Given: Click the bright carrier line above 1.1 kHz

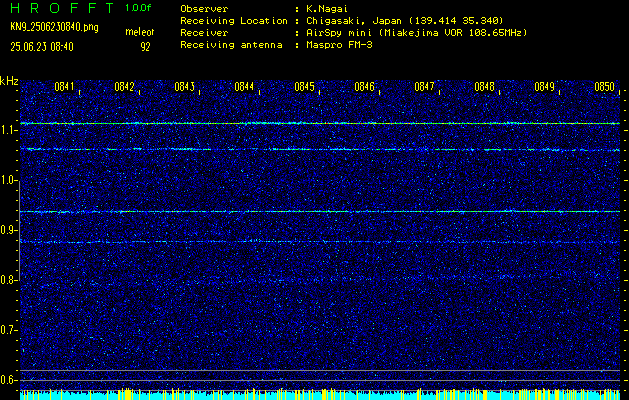Looking at the screenshot, I should click(320, 124).
